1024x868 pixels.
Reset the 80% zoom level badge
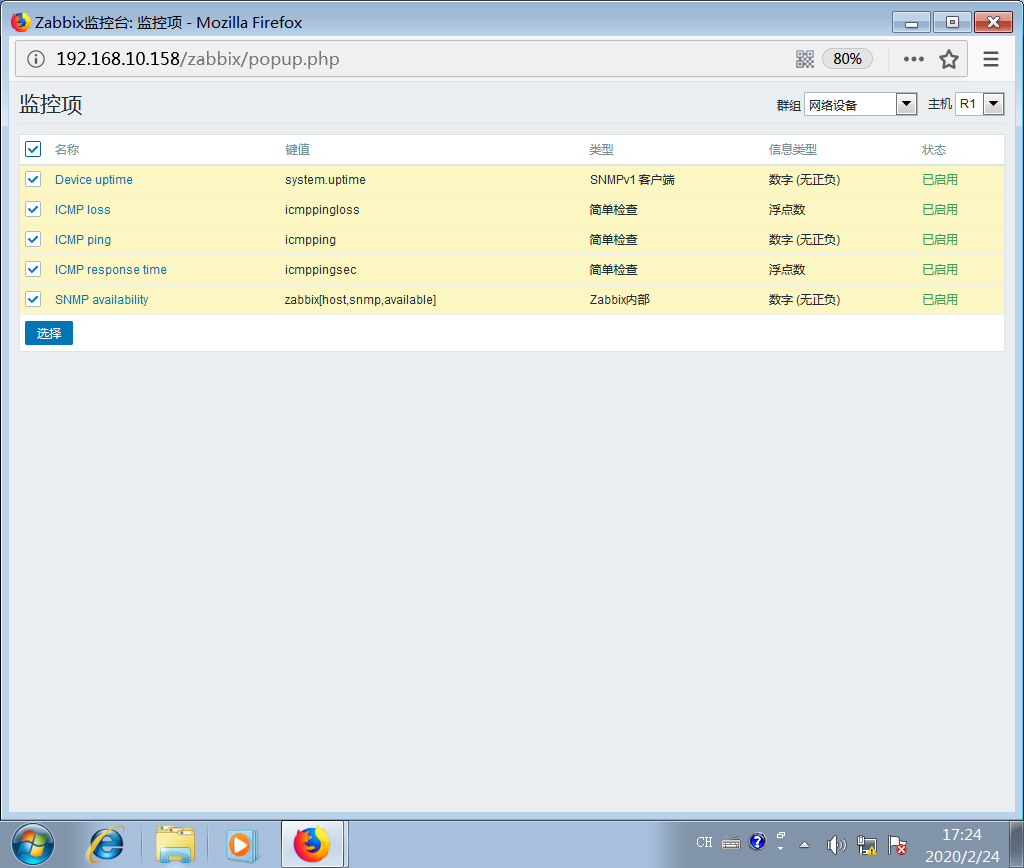point(847,59)
